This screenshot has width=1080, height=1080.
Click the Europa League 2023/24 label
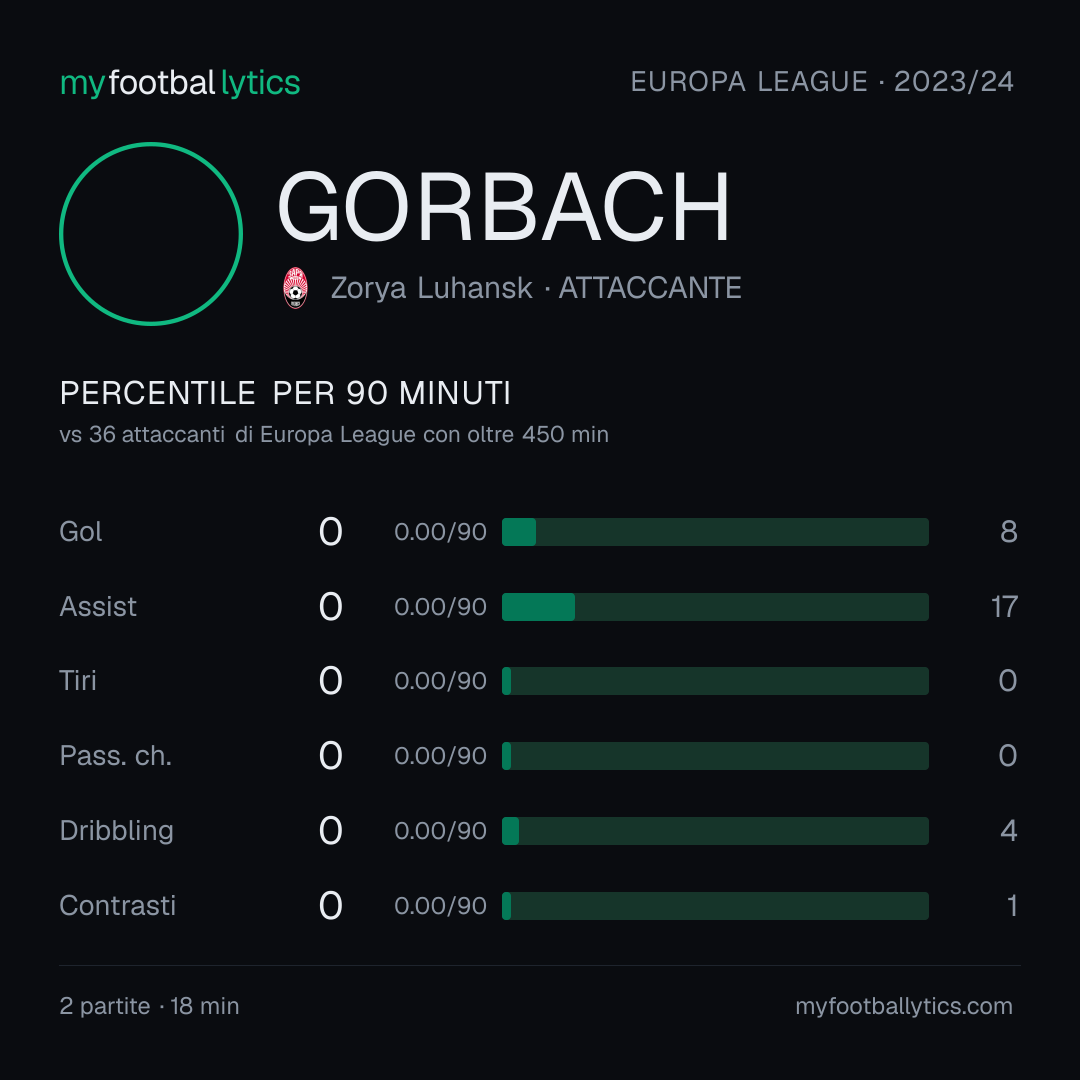[x=822, y=82]
